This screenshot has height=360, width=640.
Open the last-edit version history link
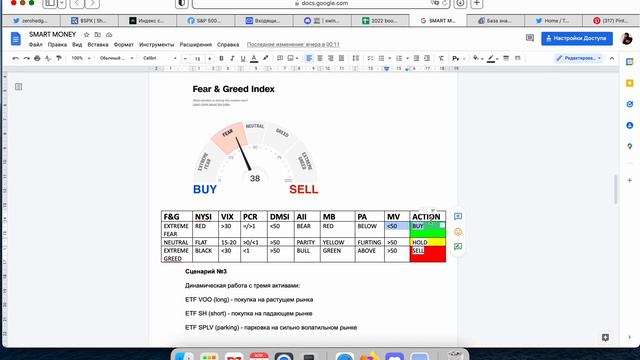(x=293, y=44)
